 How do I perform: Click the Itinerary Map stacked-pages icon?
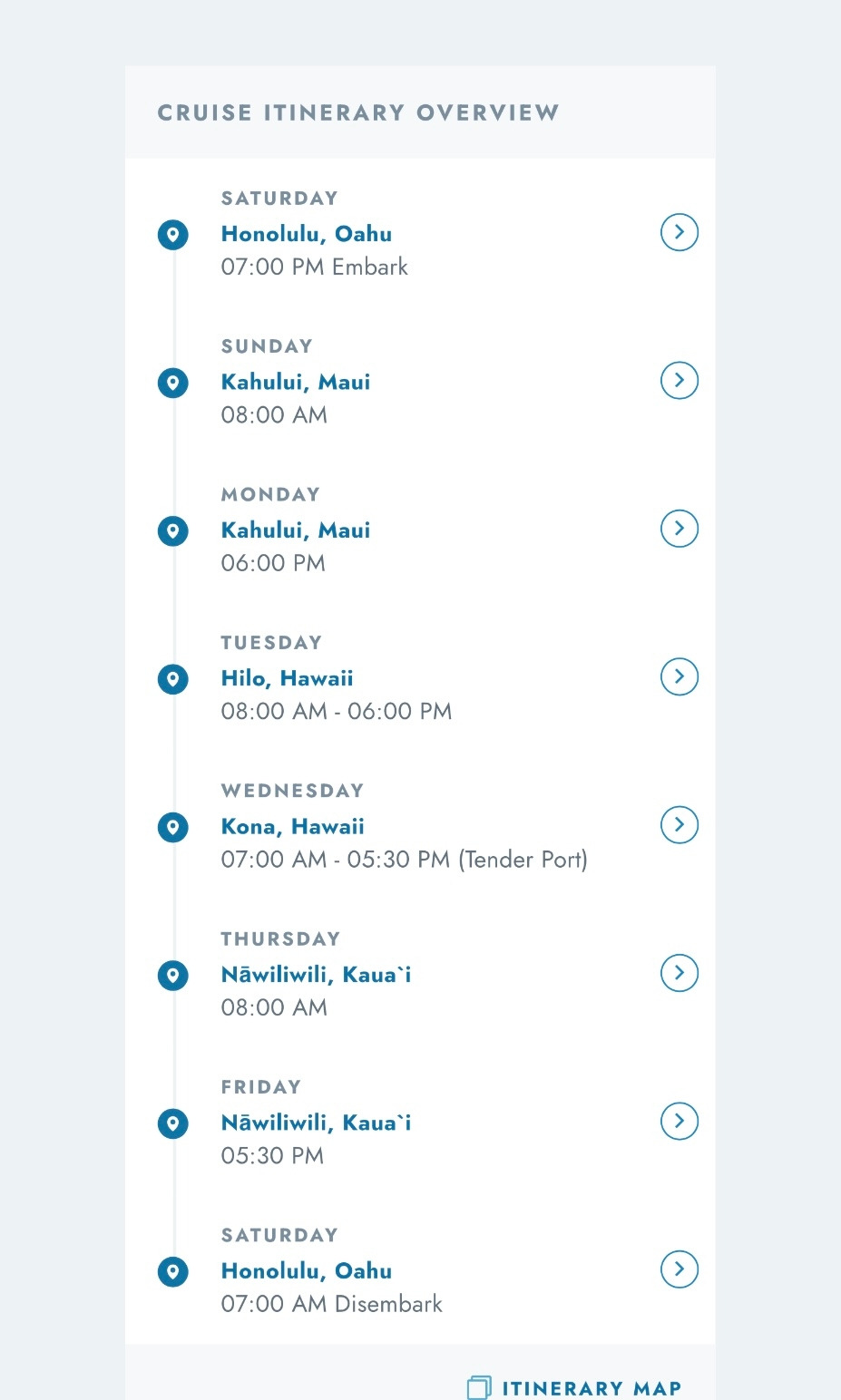[x=479, y=1387]
